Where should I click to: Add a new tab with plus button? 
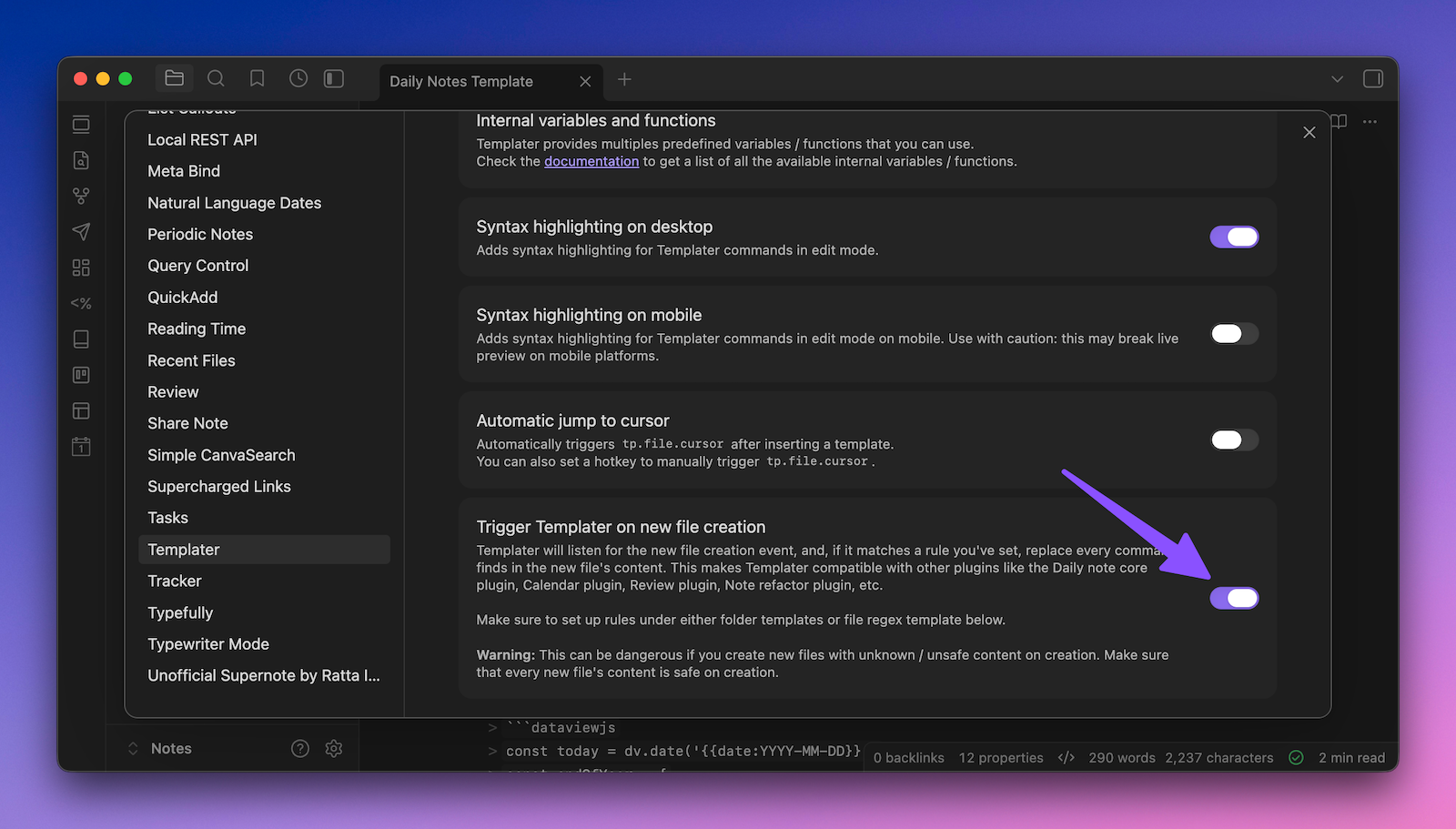(624, 80)
